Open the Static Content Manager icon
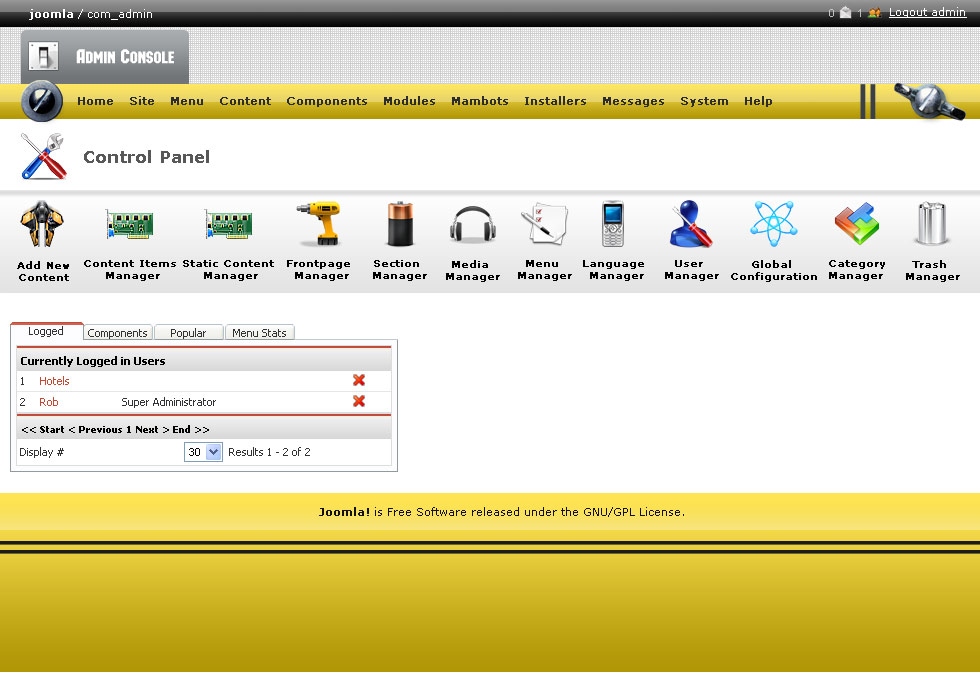This screenshot has width=980, height=700. [x=229, y=224]
